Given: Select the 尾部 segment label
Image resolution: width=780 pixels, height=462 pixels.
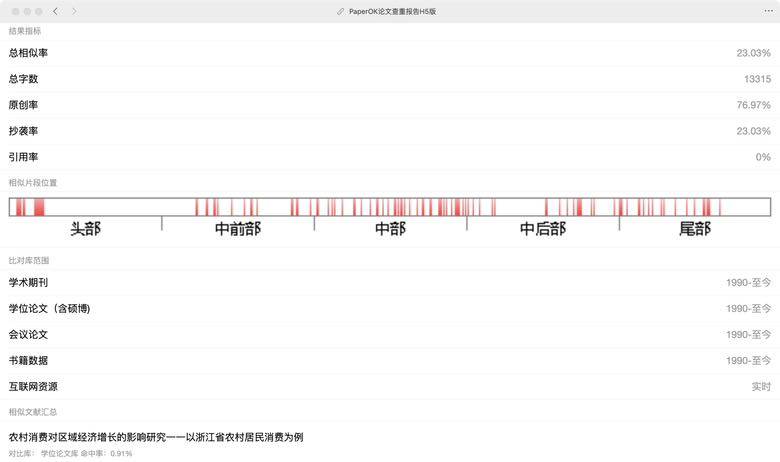Looking at the screenshot, I should pos(695,230).
